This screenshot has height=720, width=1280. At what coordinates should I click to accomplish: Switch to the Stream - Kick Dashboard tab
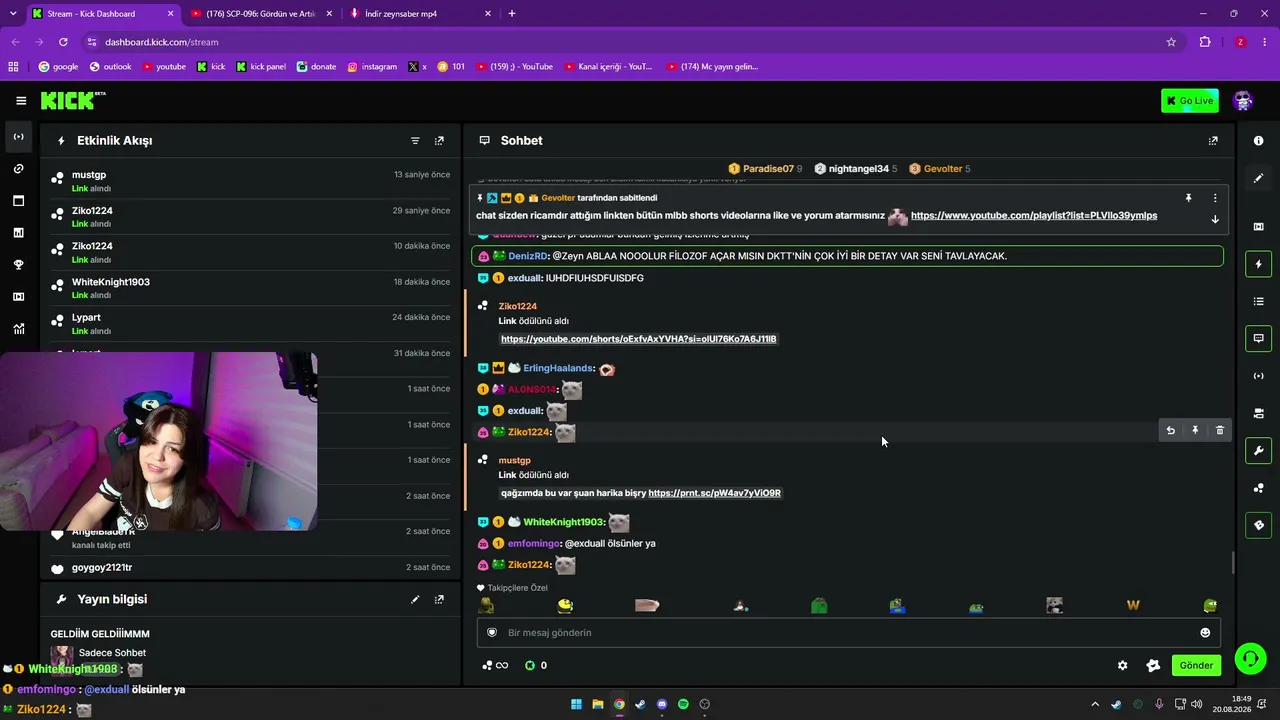pyautogui.click(x=102, y=14)
